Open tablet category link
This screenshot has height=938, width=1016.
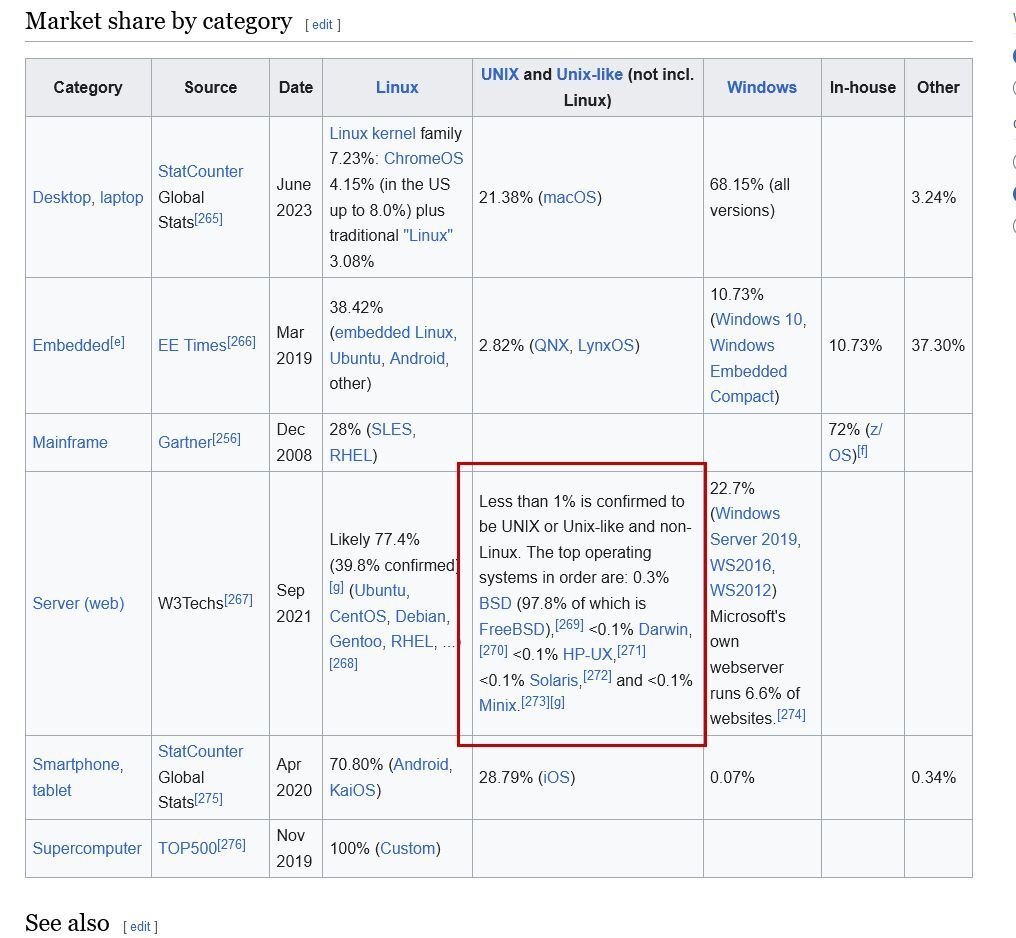[x=52, y=790]
